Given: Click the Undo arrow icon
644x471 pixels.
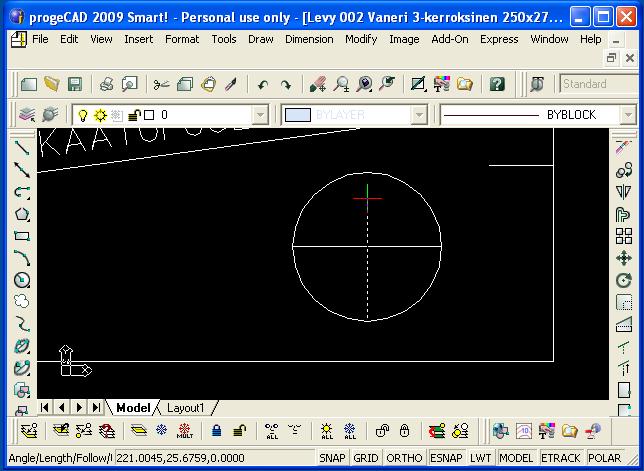Looking at the screenshot, I should pos(263,85).
